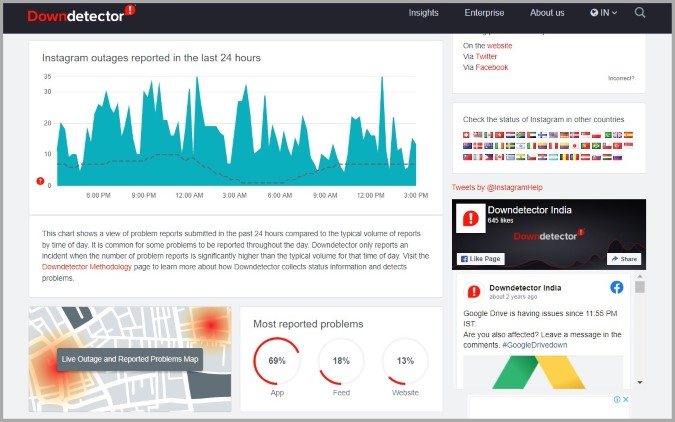Click the globe icon next to IN

594,12
